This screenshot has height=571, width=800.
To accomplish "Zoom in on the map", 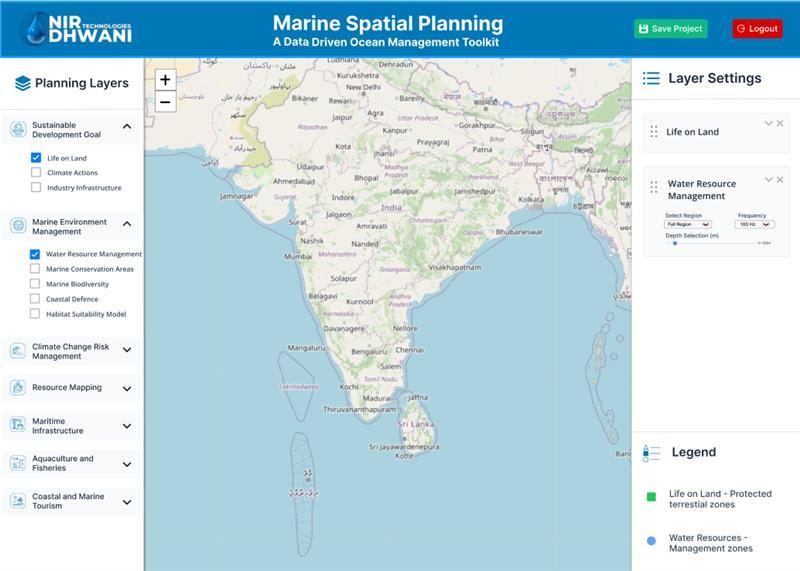I will (x=165, y=80).
